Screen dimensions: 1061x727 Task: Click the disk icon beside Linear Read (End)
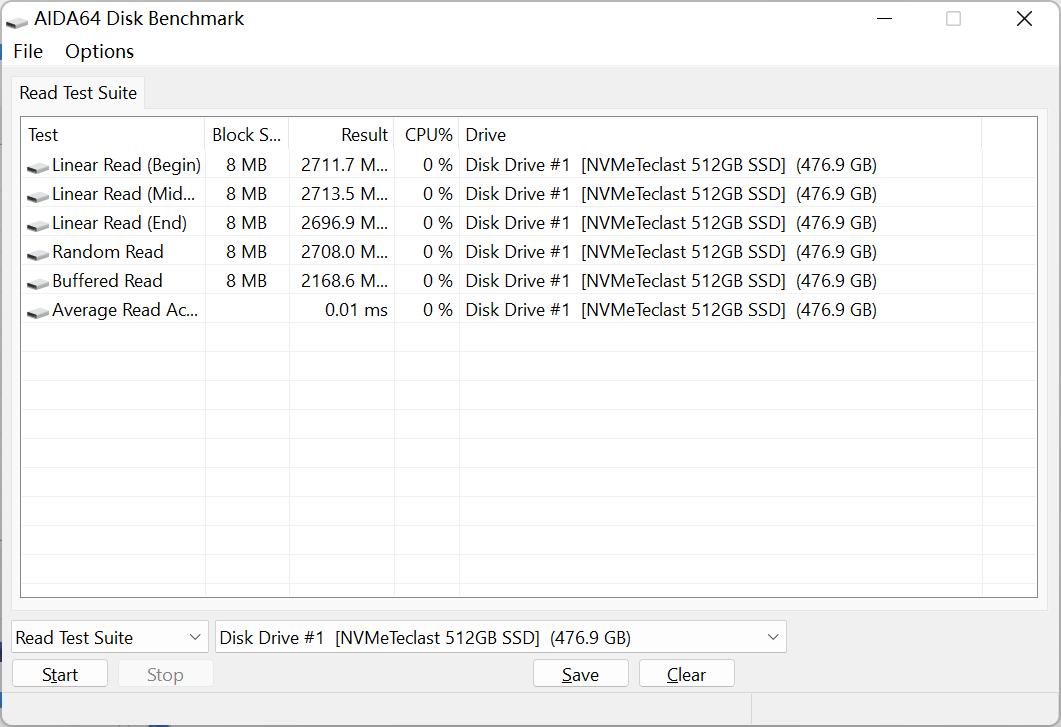(x=37, y=225)
